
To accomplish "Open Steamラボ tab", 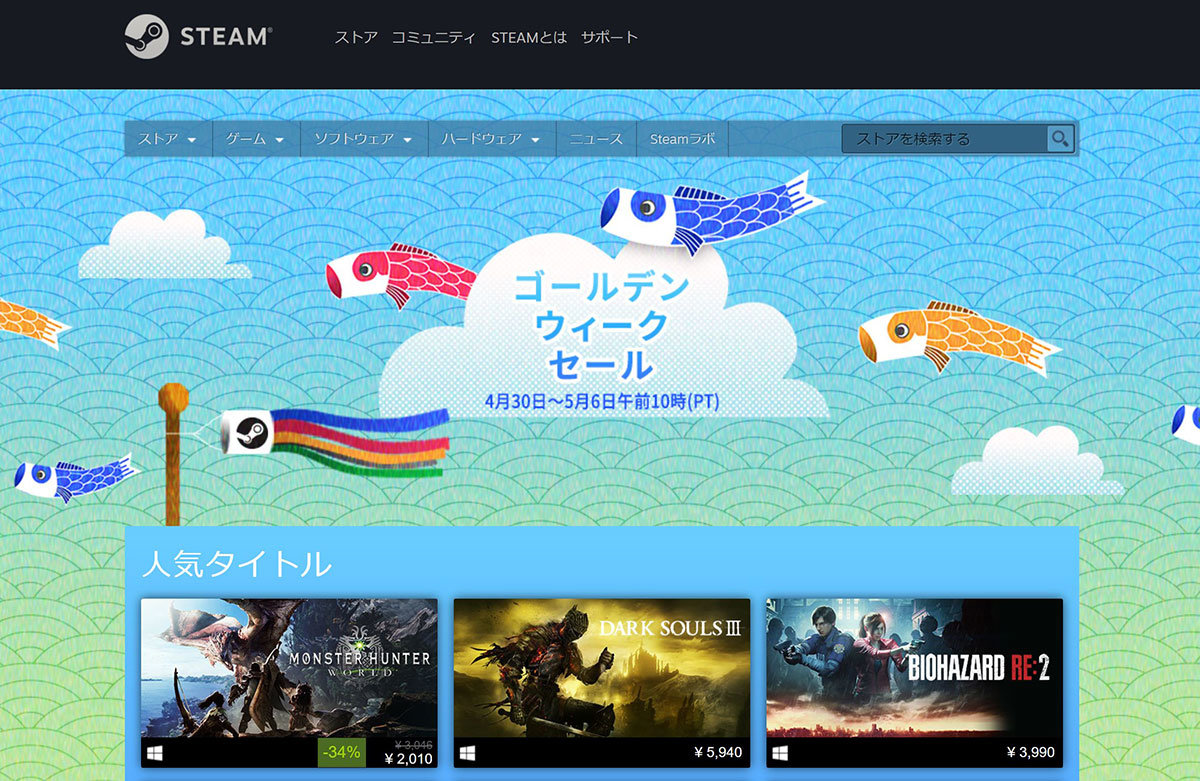I will click(682, 139).
